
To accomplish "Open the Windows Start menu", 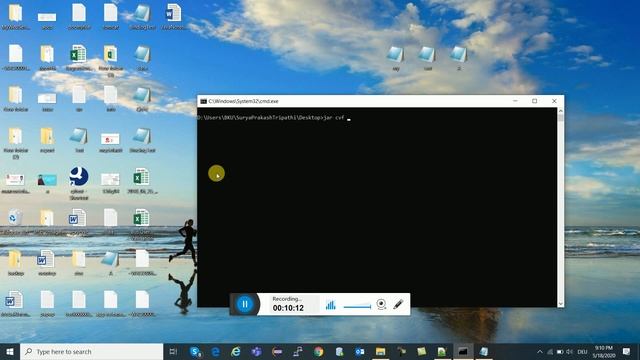I will (x=10, y=351).
